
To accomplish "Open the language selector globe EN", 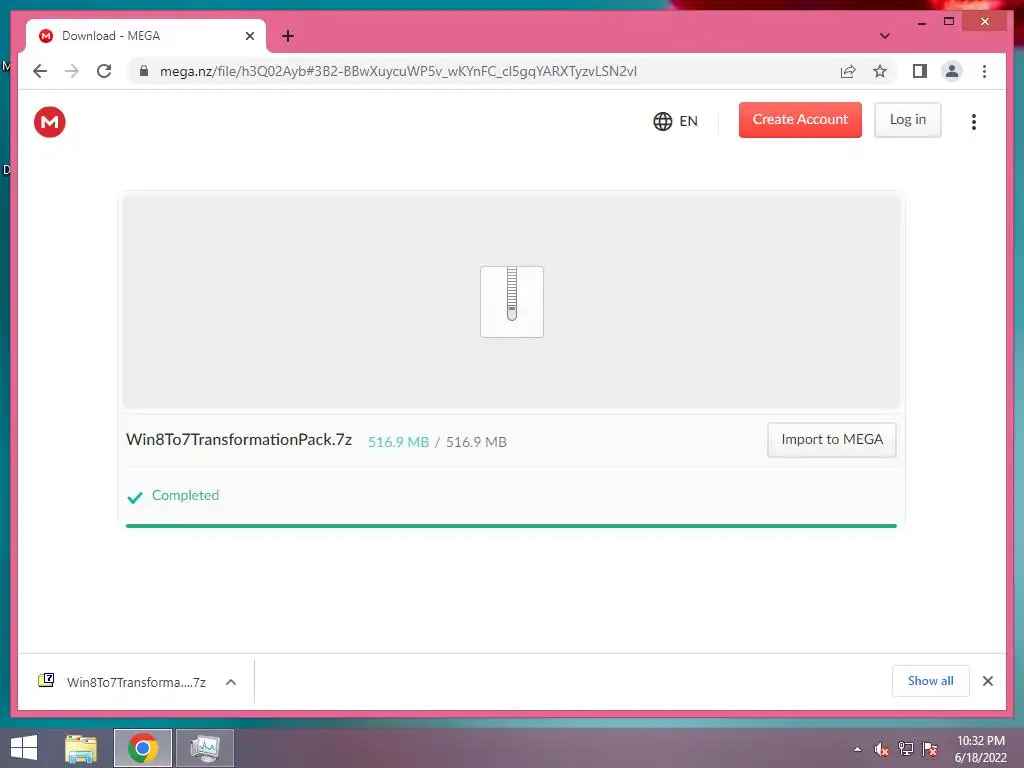I will click(675, 121).
